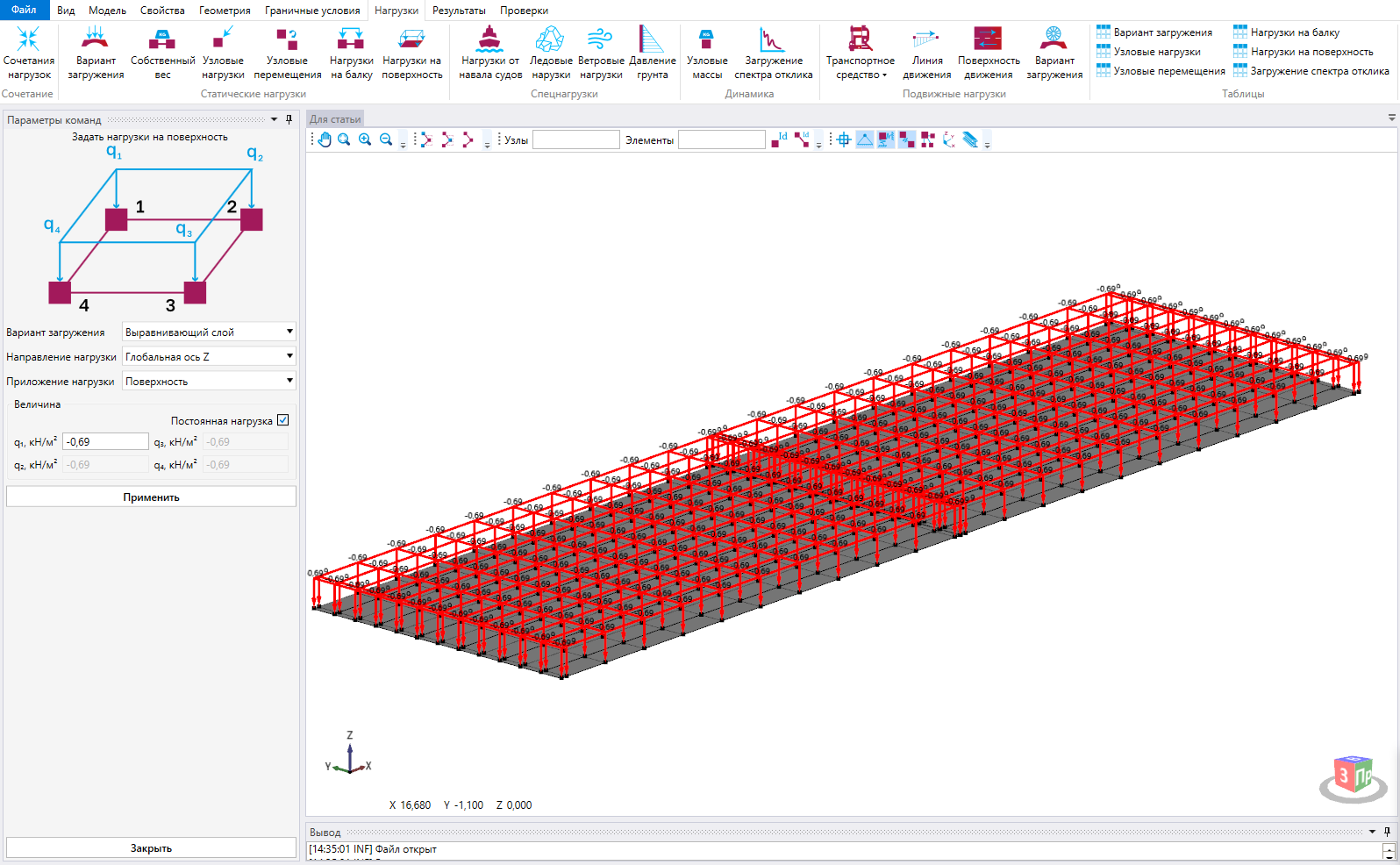The image size is (1400, 865).
Task: Click the q1 load value input field
Action: 105,441
